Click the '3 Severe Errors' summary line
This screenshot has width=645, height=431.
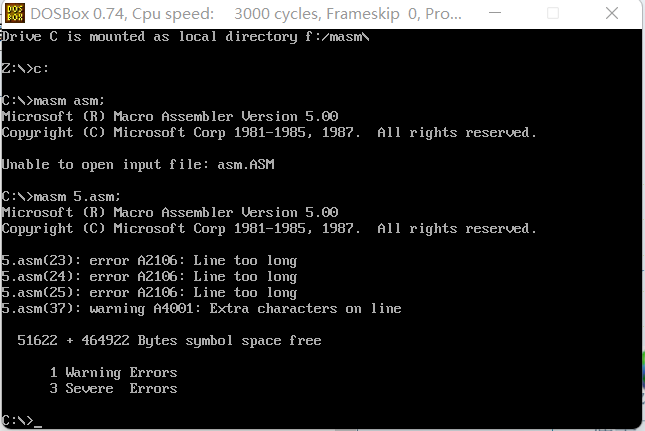coord(113,389)
